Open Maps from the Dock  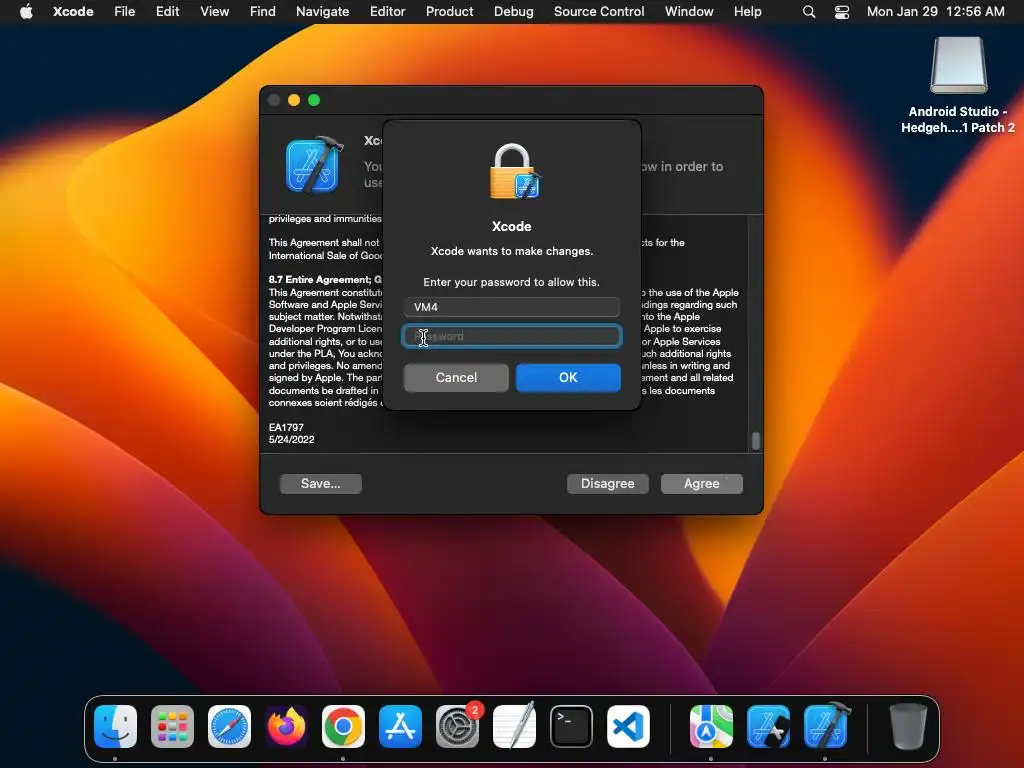(x=711, y=726)
